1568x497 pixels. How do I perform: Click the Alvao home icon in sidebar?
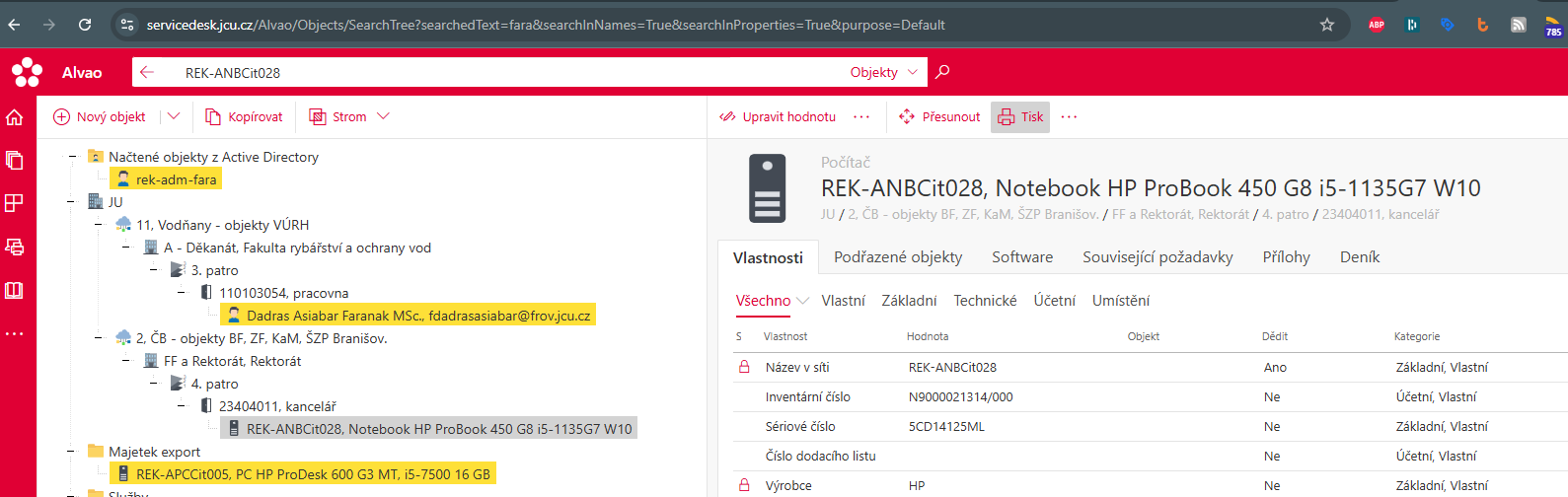(15, 117)
